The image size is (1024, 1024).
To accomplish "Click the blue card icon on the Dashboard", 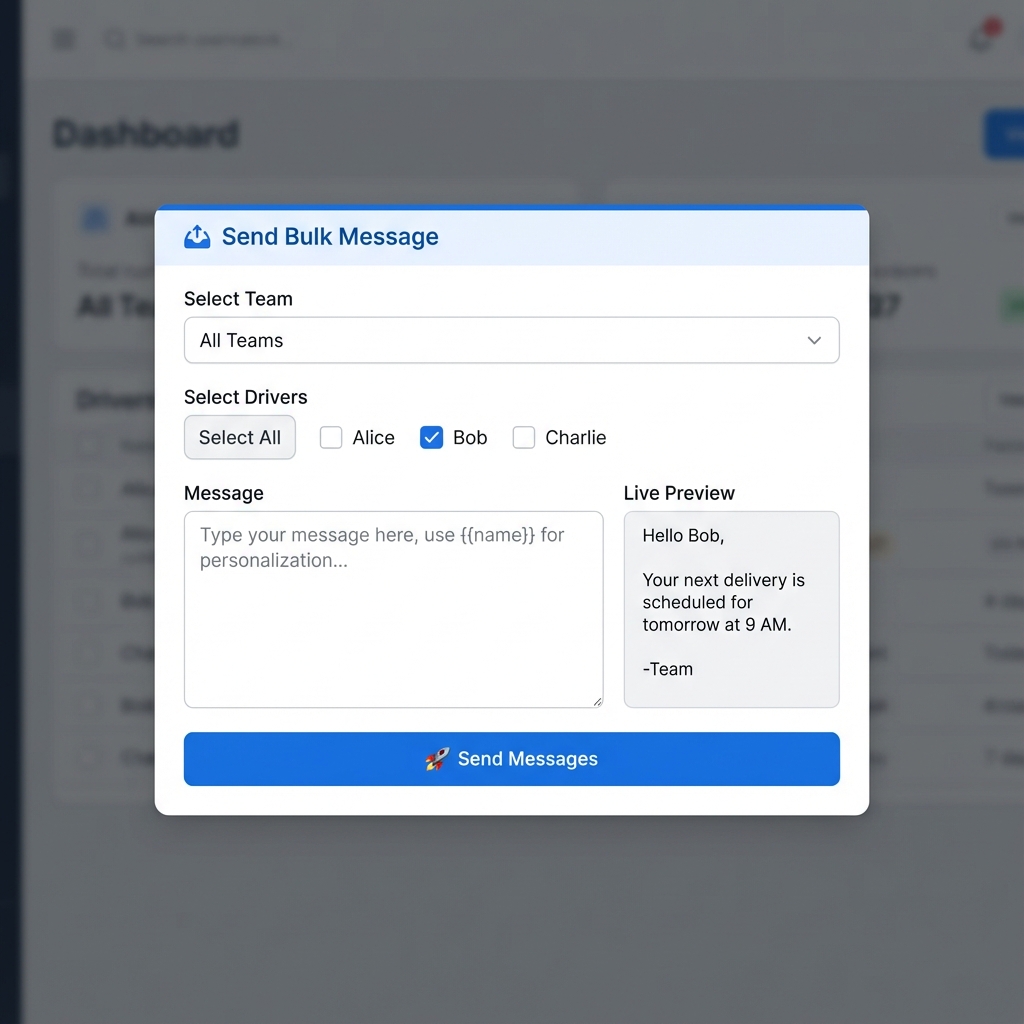I will (94, 218).
